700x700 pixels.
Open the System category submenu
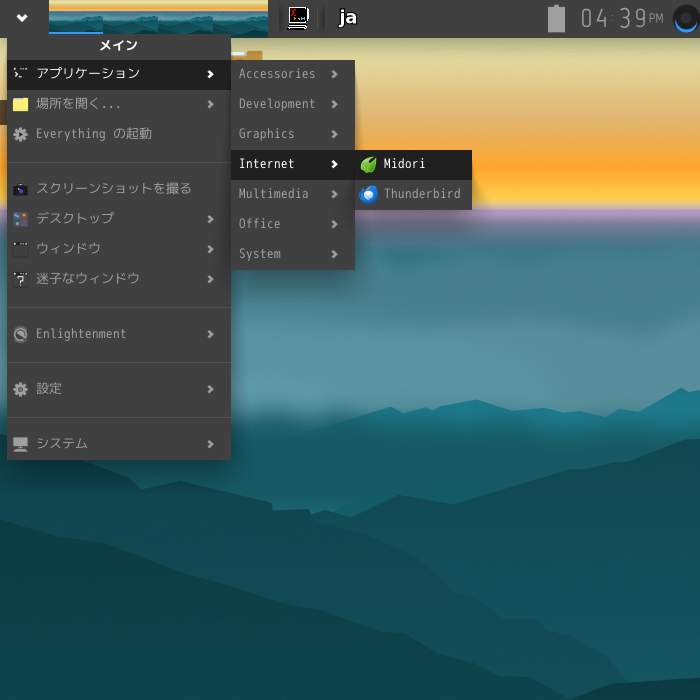[x=293, y=254]
